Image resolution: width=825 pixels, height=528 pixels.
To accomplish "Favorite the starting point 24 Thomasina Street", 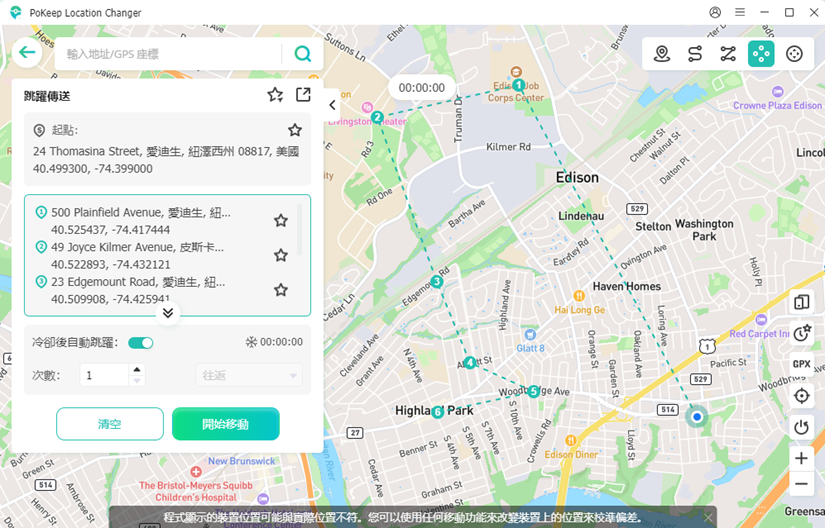I will (295, 130).
